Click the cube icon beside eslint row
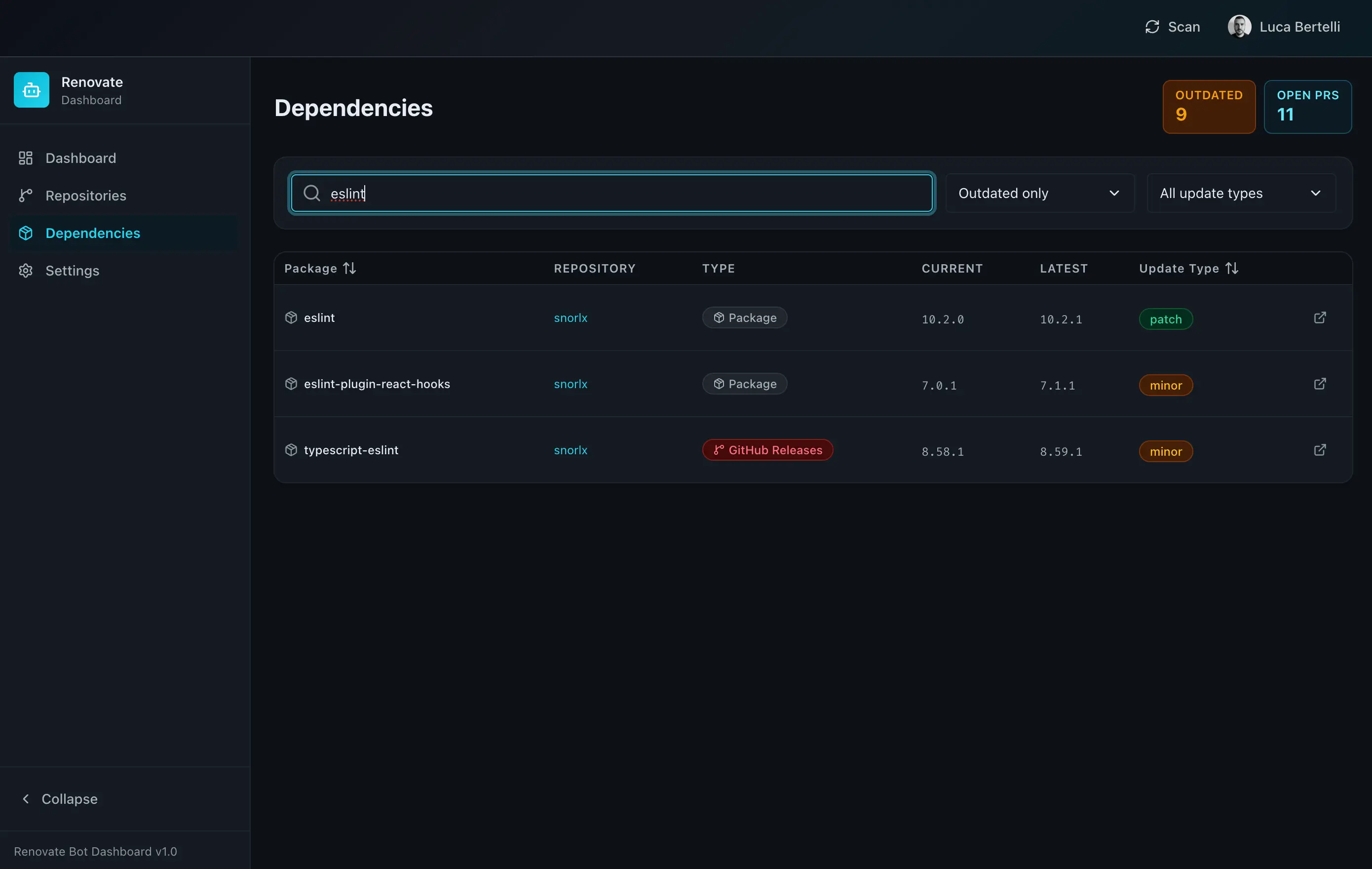Image resolution: width=1372 pixels, height=869 pixels. 291,317
